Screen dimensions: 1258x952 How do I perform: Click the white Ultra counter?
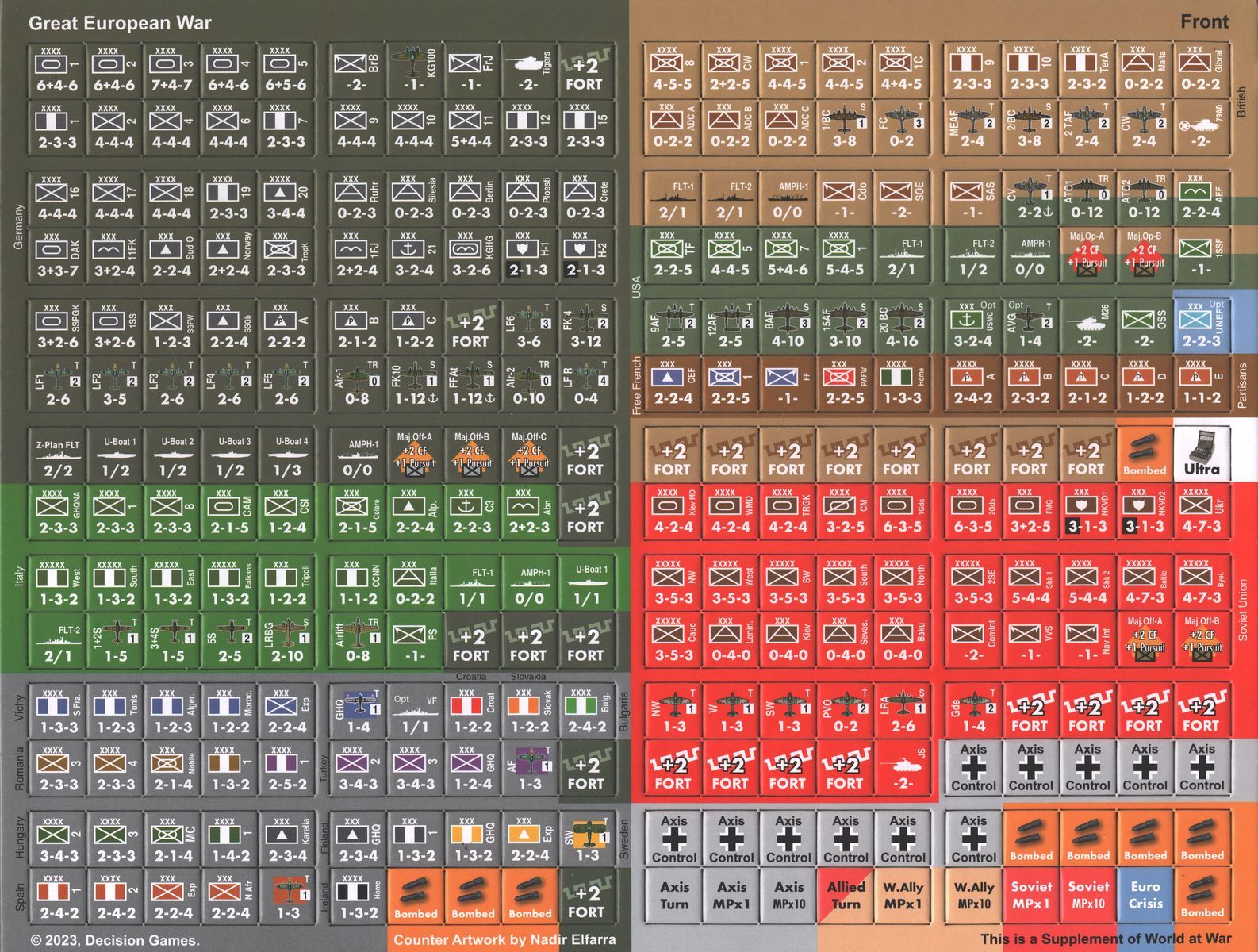1202,454
